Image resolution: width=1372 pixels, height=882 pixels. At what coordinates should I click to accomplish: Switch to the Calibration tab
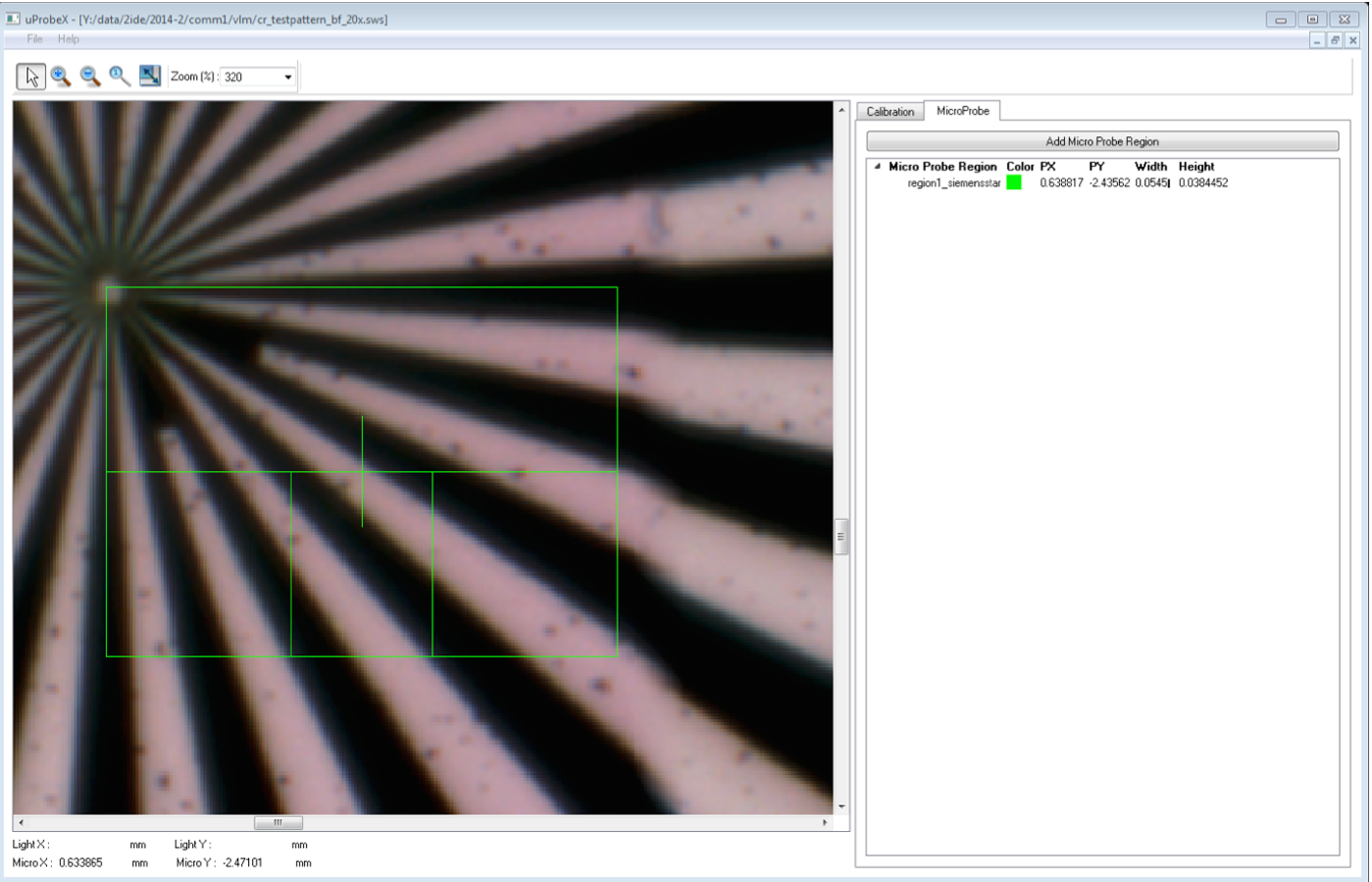889,112
